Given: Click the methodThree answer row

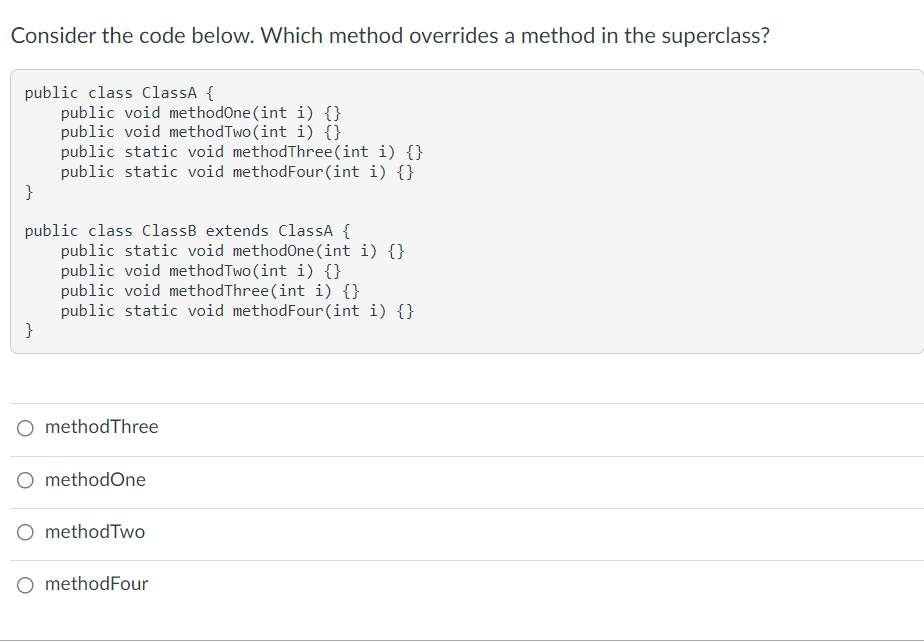Looking at the screenshot, I should [400, 427].
